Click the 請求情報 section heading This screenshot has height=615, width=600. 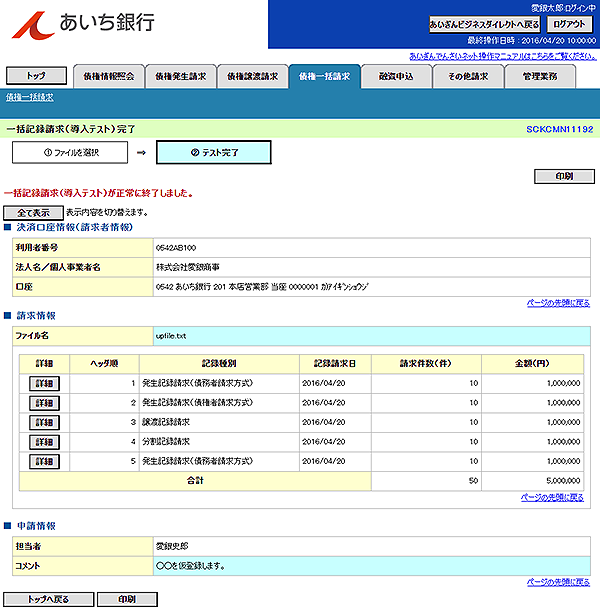(36, 316)
